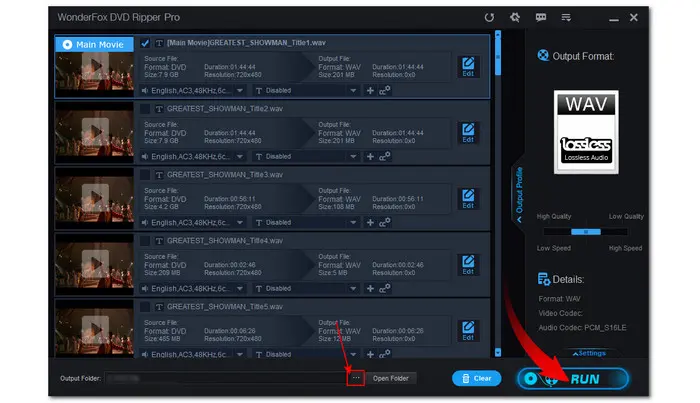700x403 pixels.
Task: Edit the GREATEST_SHOWMAN_Title3 output
Action: [468, 199]
